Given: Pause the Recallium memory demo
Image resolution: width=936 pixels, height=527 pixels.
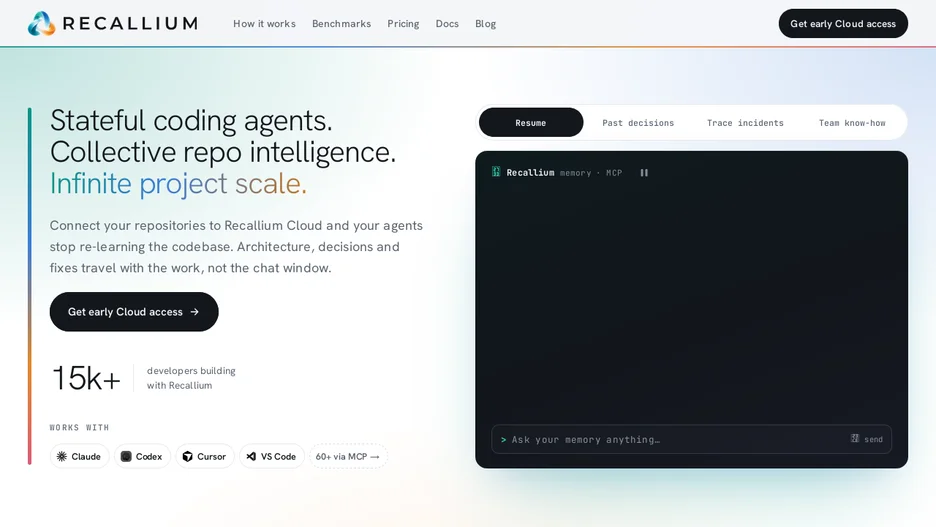Looking at the screenshot, I should coord(644,172).
